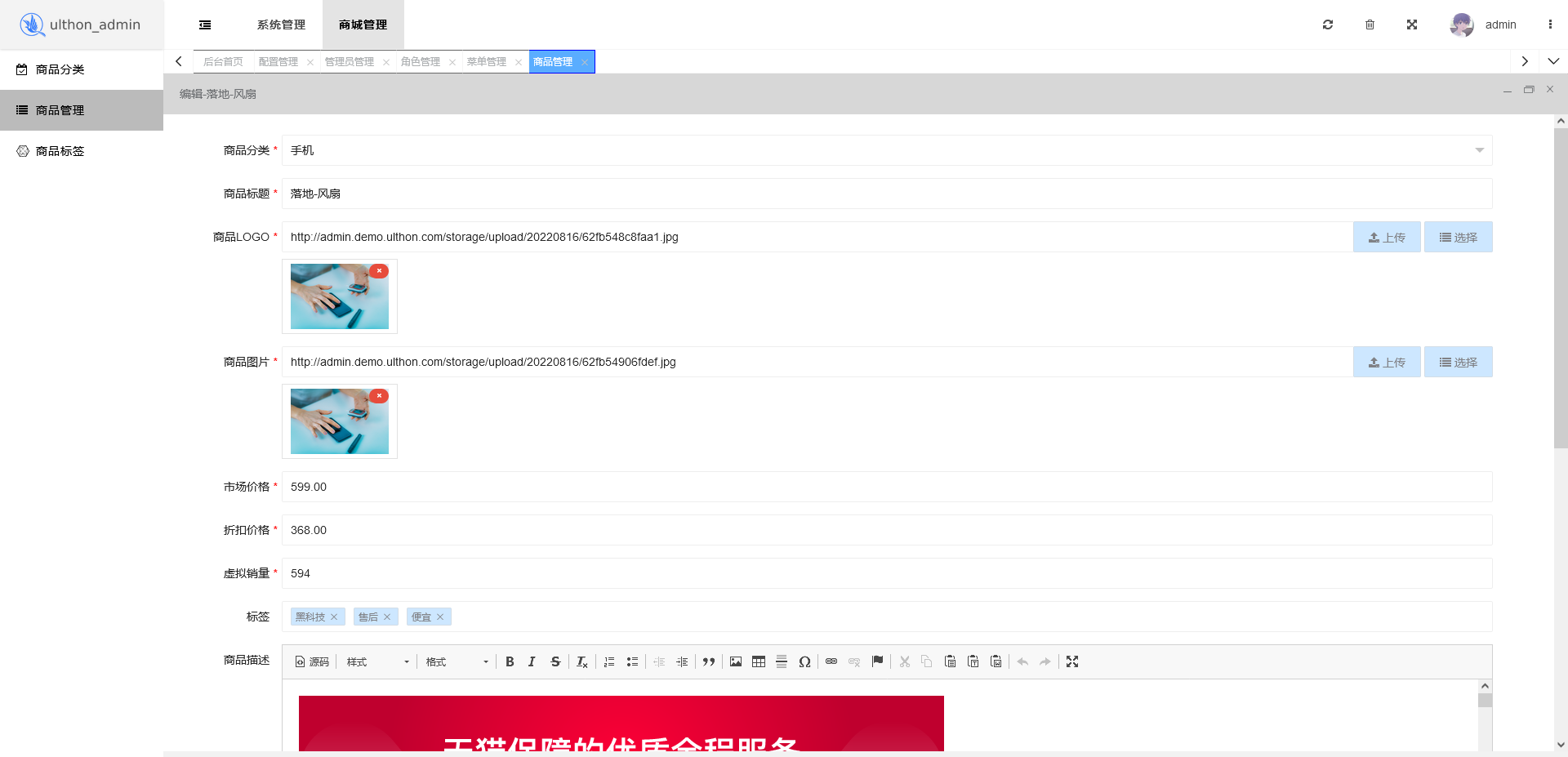The height and width of the screenshot is (757, 1568).
Task: Click 上传 button for 商品LOGO
Action: (1387, 237)
